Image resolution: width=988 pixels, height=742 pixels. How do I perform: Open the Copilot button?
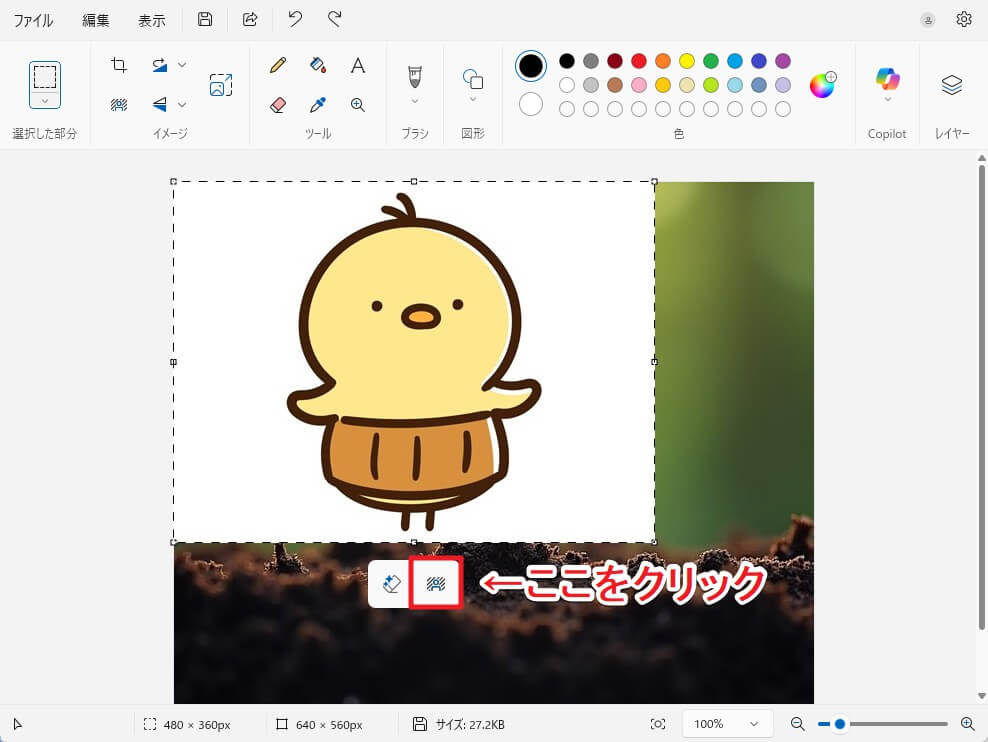(x=887, y=79)
